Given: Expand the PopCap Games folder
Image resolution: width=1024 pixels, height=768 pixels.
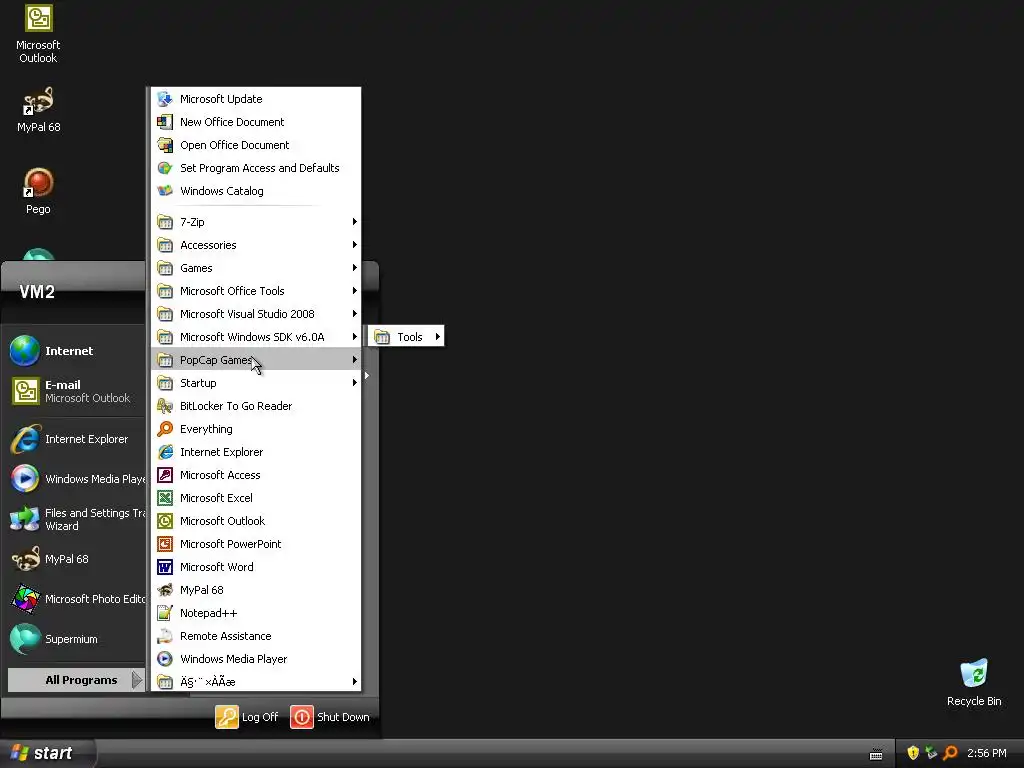Looking at the screenshot, I should click(255, 360).
